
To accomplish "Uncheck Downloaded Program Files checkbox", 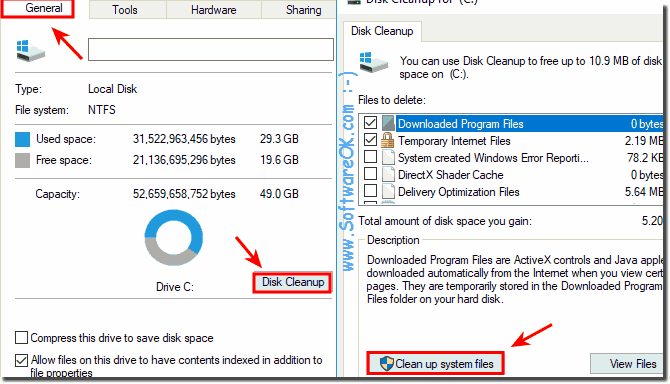I will [x=370, y=123].
